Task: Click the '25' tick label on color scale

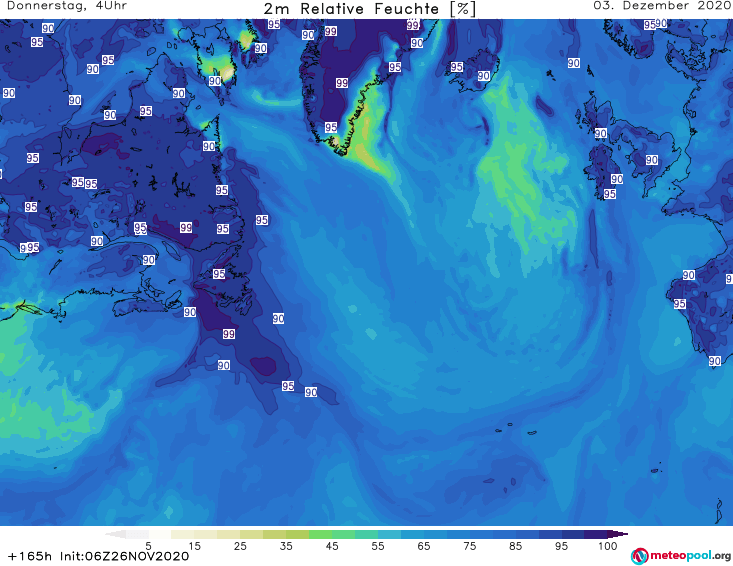Action: [x=240, y=546]
